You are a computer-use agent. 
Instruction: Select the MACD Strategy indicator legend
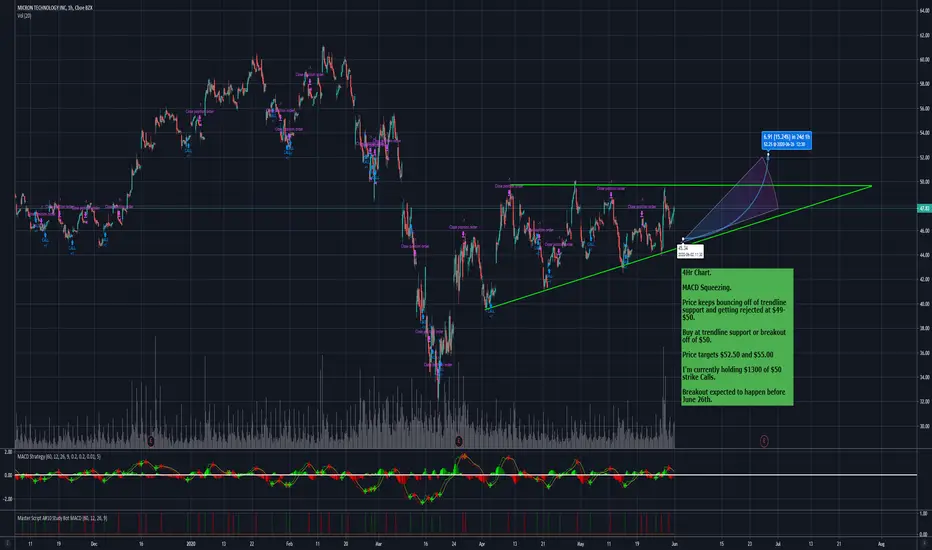click(59, 457)
